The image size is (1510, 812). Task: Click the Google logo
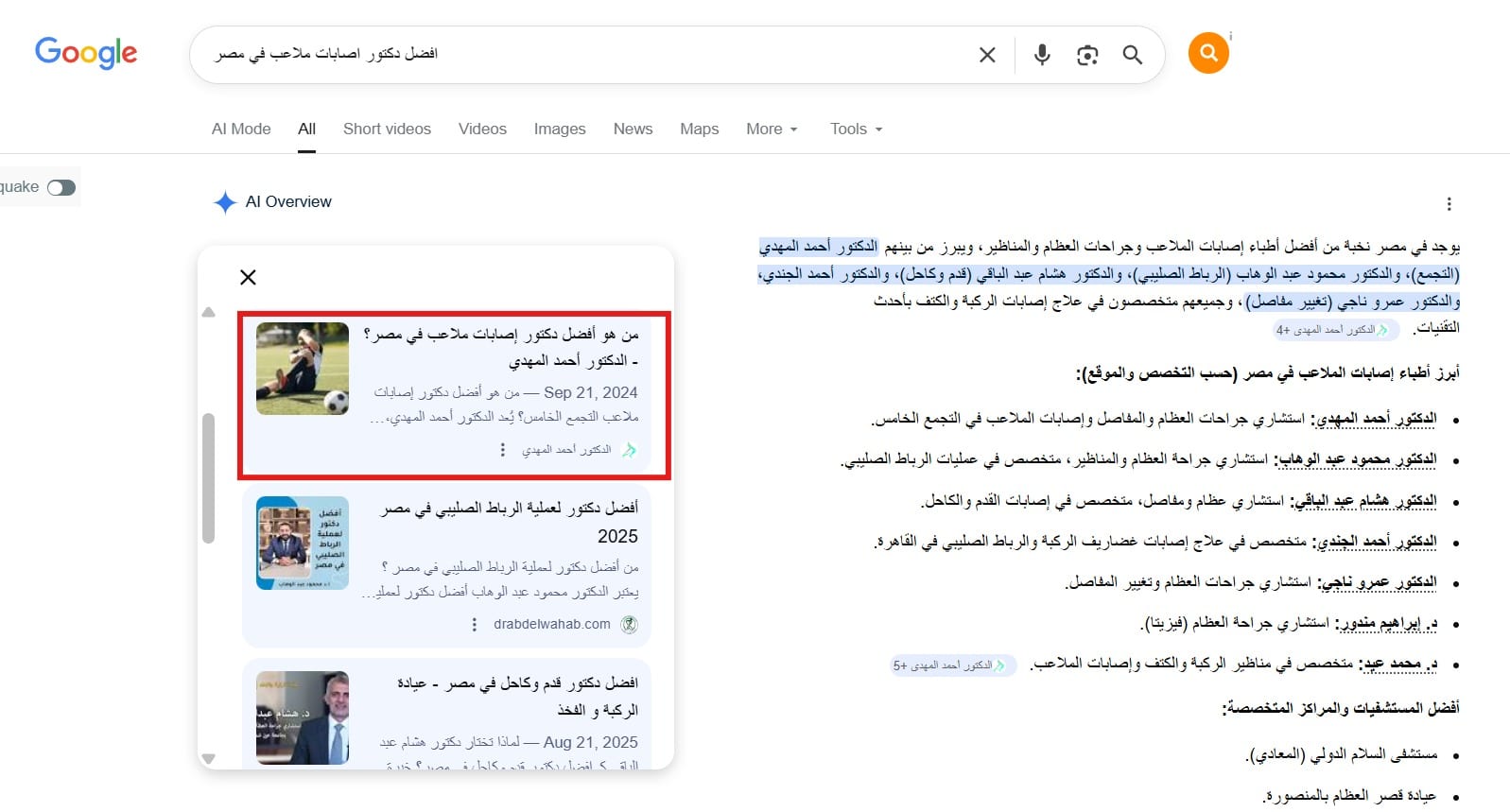pyautogui.click(x=86, y=53)
